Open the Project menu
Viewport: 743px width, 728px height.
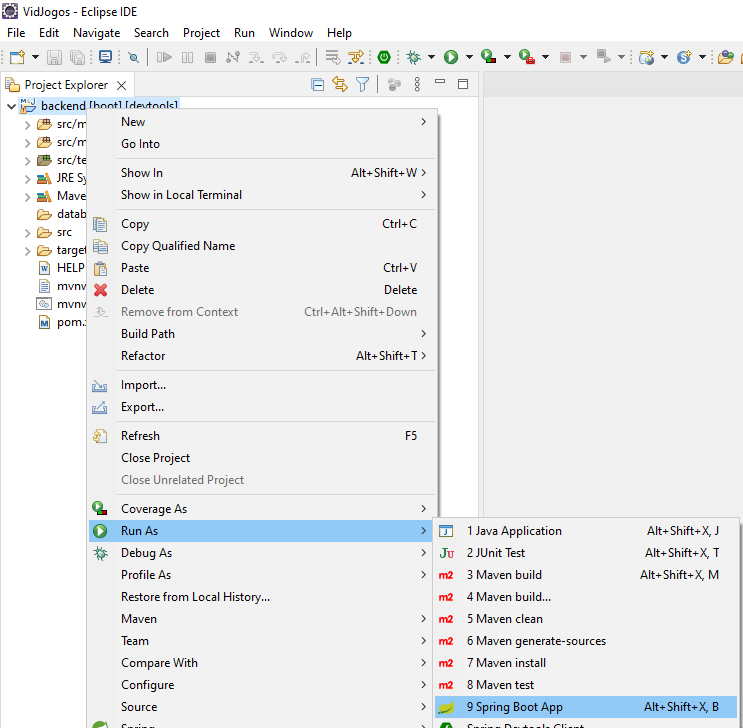[x=201, y=33]
